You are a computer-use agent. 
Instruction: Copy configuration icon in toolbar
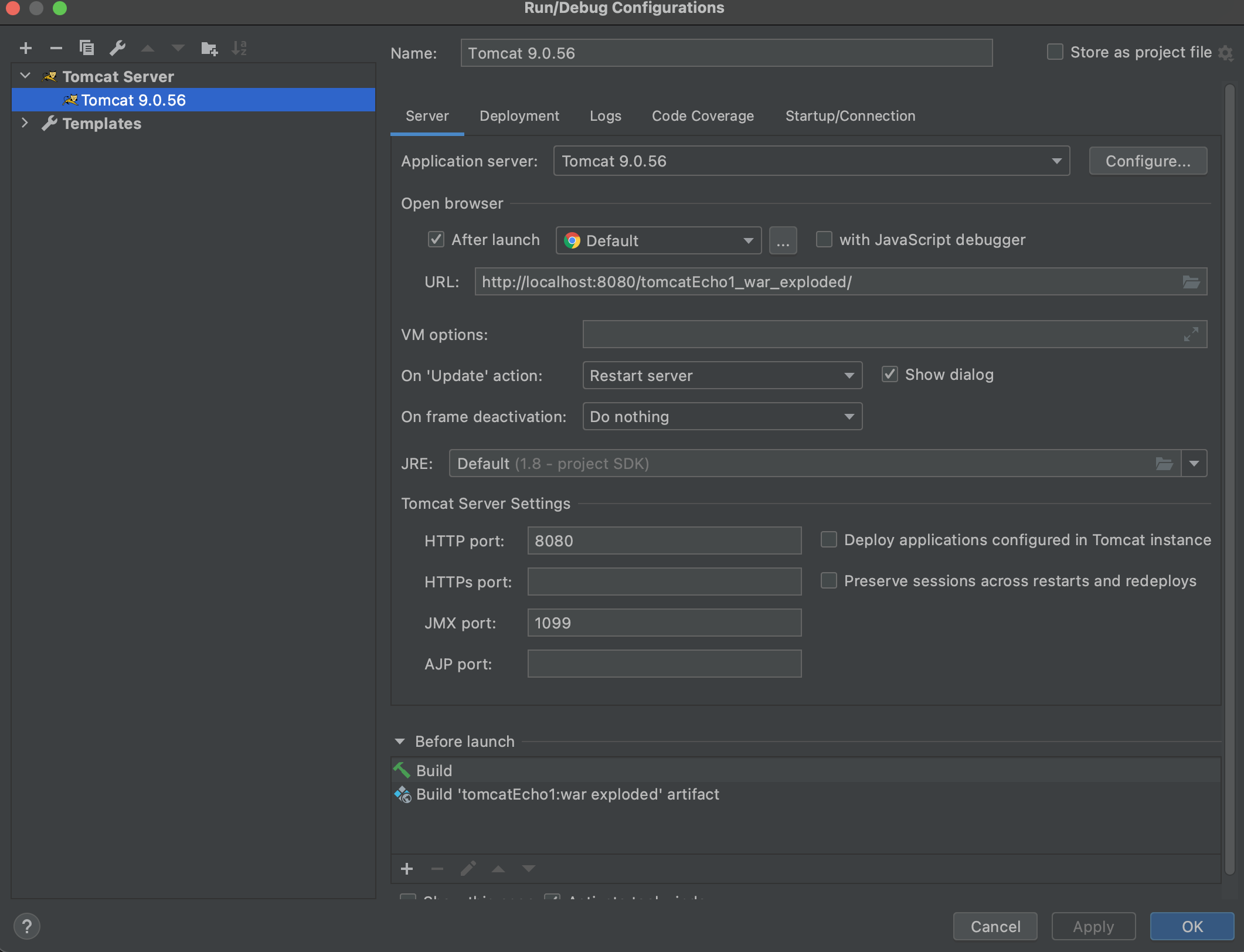[x=87, y=48]
